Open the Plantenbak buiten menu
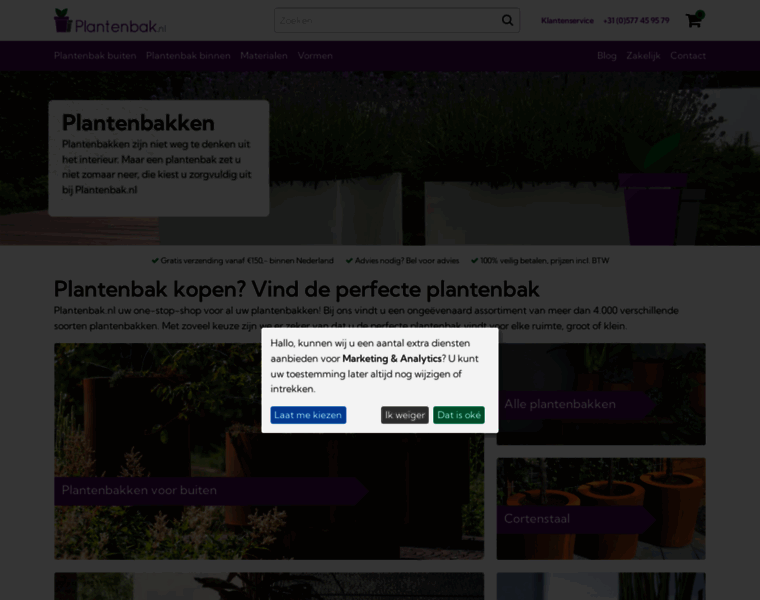This screenshot has height=600, width=760. click(95, 56)
